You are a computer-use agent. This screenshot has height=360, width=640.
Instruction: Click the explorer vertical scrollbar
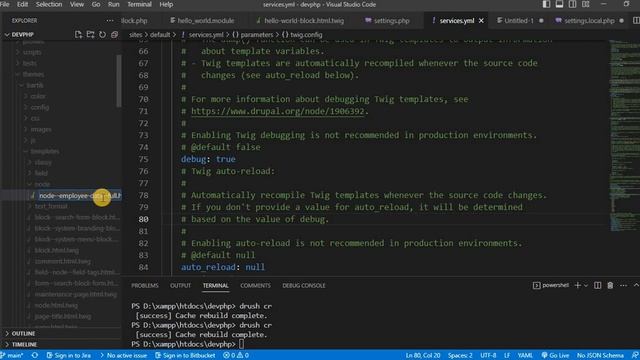click(x=119, y=81)
